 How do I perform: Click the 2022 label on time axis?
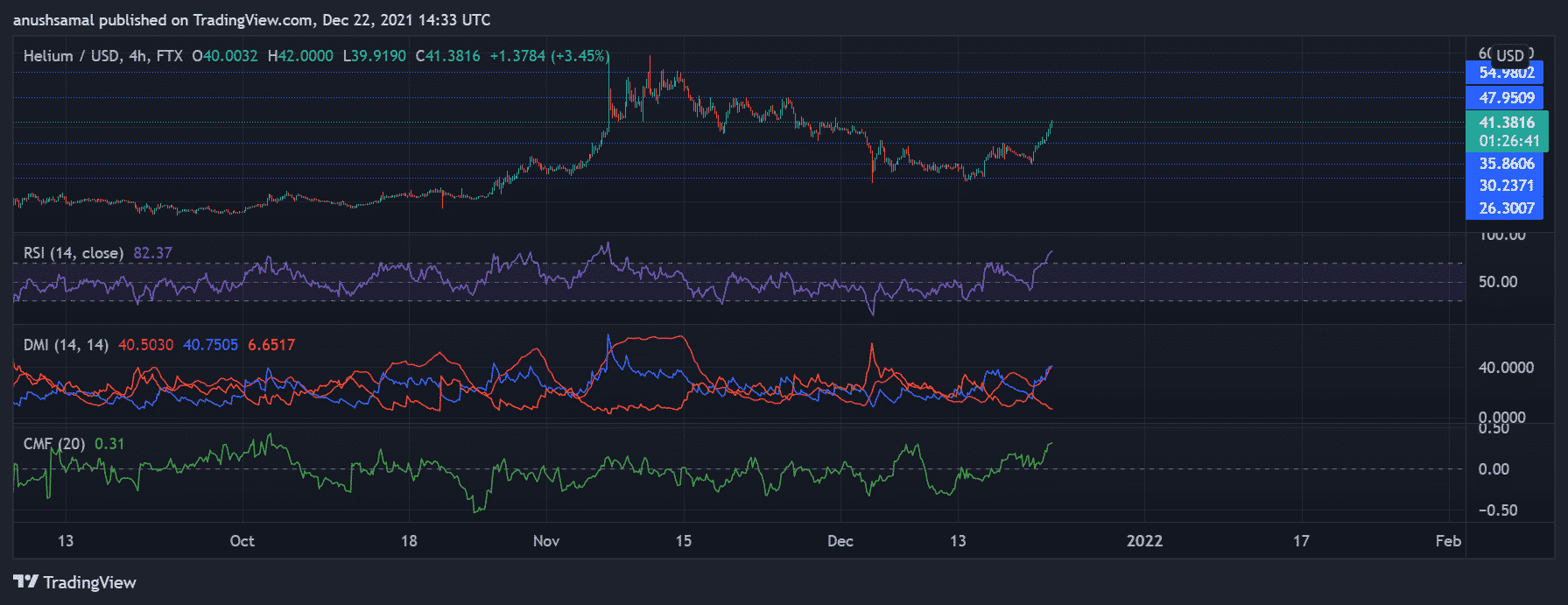1144,541
